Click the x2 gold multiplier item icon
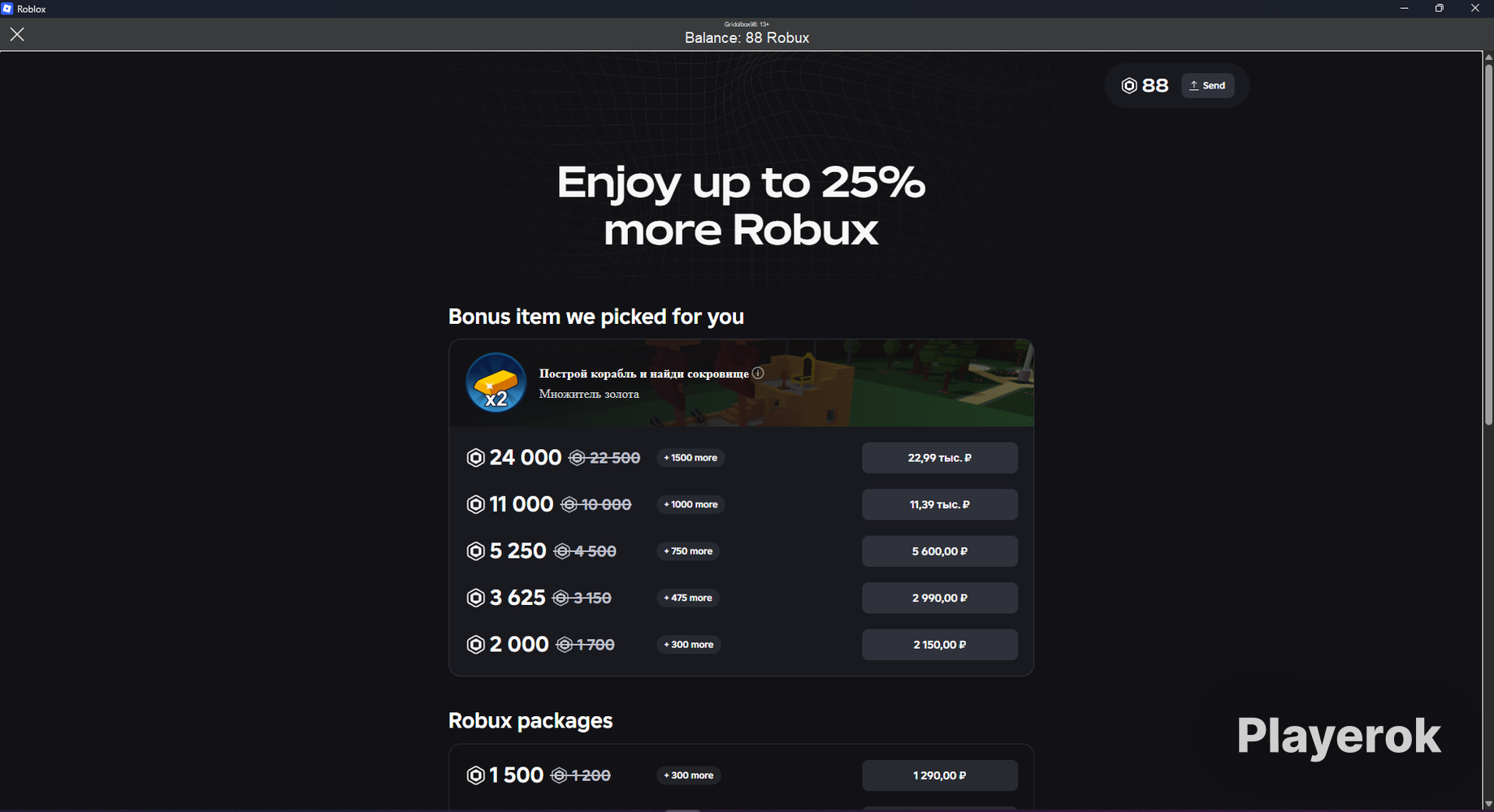The image size is (1494, 812). (496, 382)
